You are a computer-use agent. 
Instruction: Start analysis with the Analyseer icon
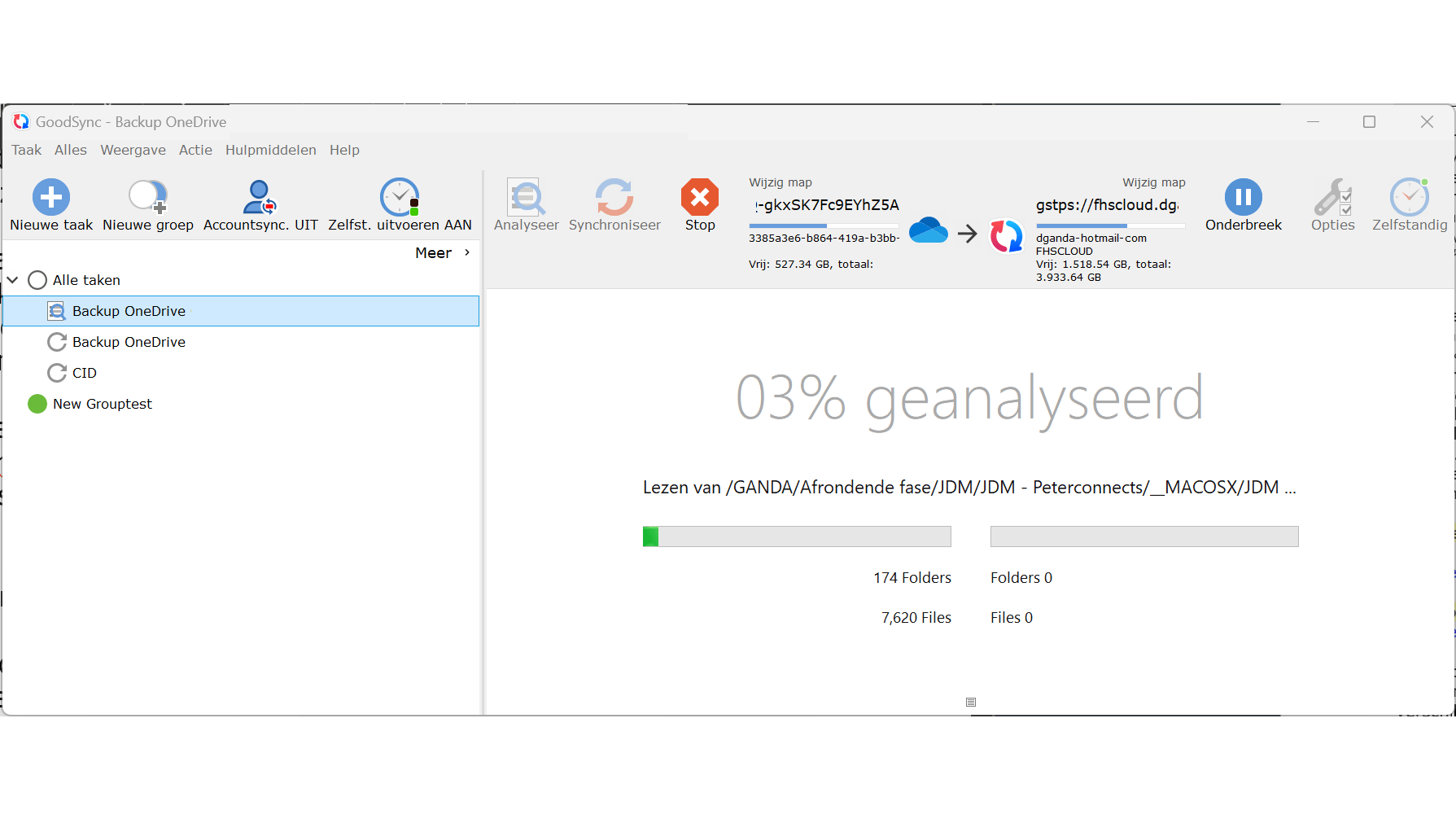click(526, 198)
